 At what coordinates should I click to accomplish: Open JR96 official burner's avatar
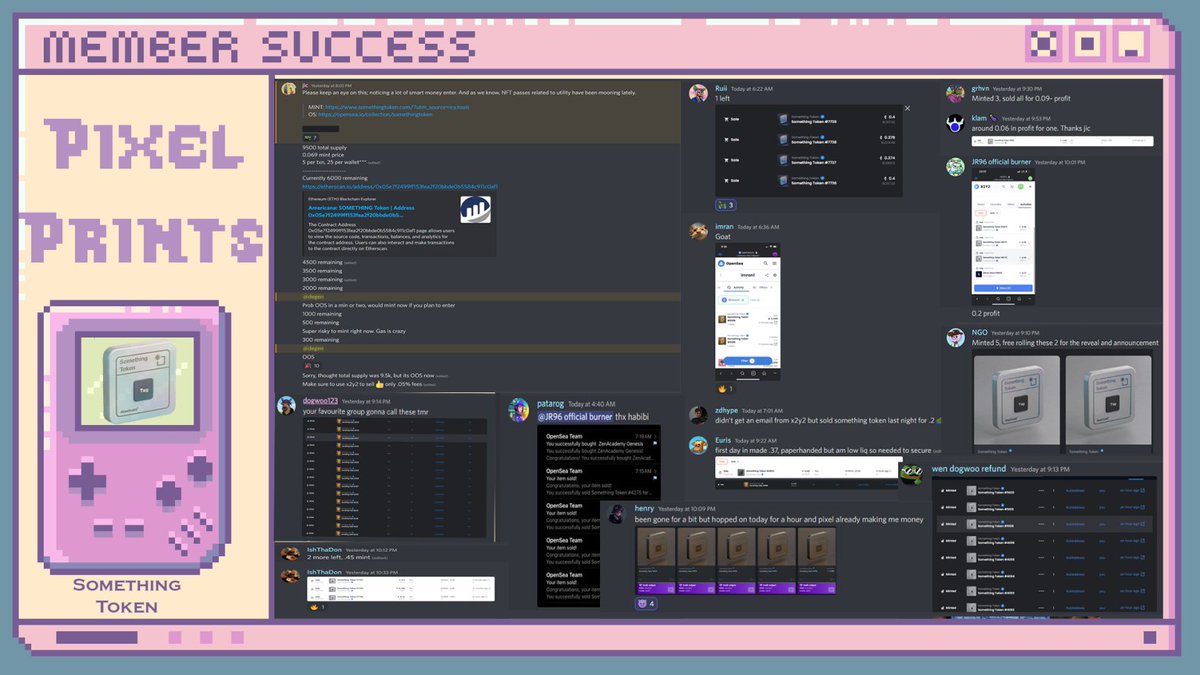955,166
